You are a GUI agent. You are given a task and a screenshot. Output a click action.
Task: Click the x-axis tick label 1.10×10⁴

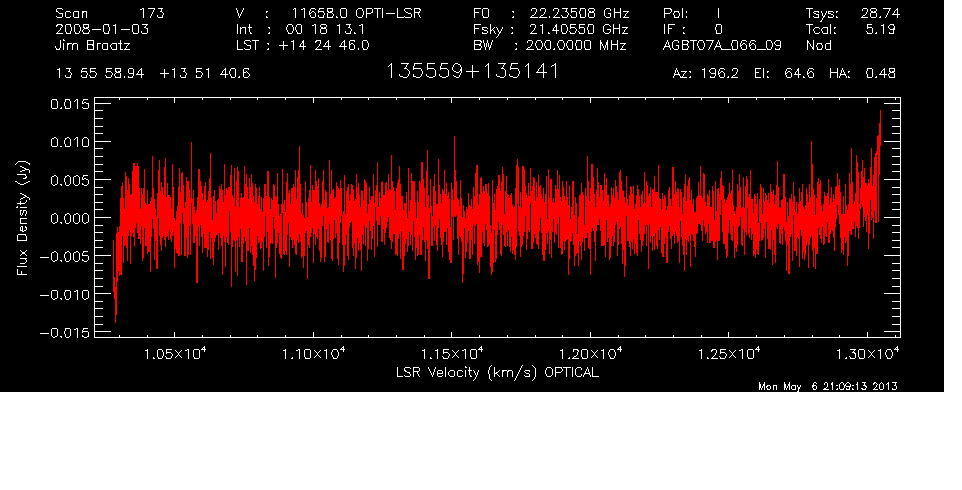pos(314,353)
